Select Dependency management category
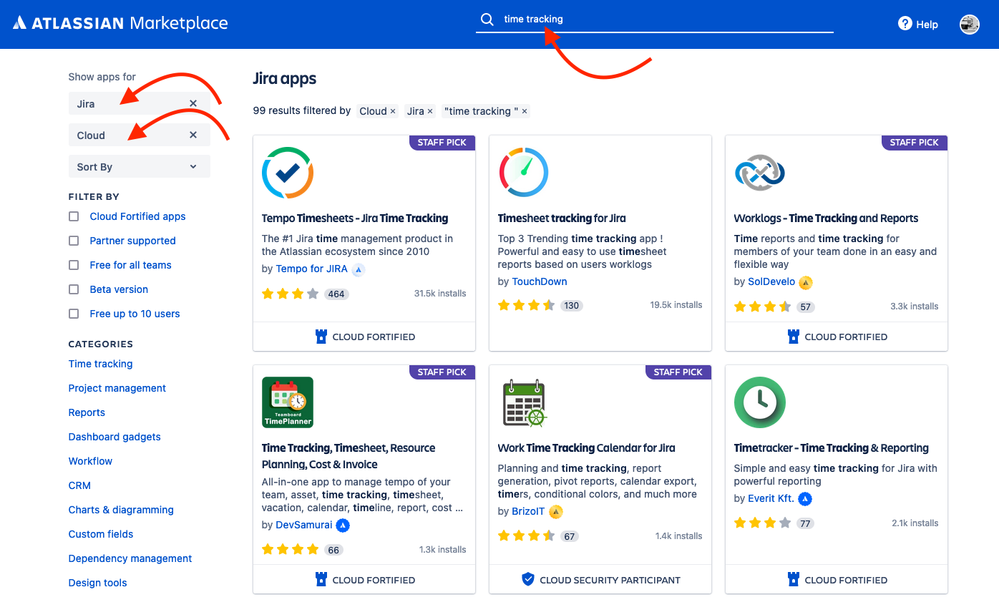 (x=130, y=558)
